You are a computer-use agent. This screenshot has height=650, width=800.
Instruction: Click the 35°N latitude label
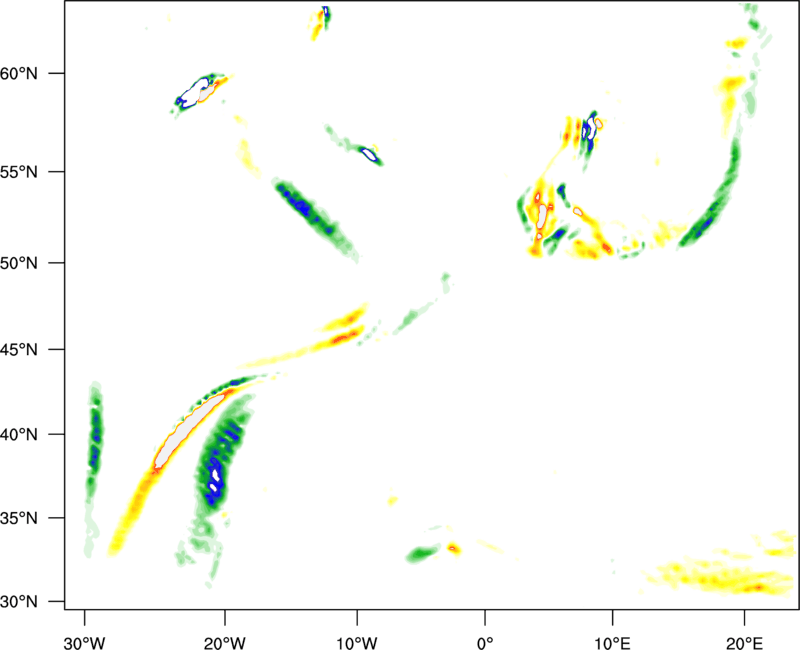tap(19, 518)
